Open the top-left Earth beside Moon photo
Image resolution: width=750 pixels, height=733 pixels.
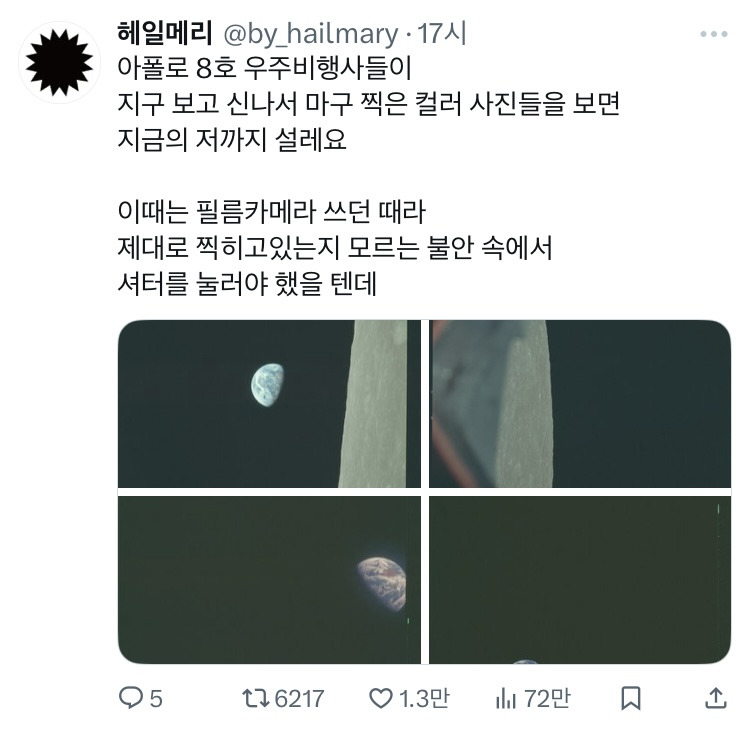pos(269,404)
